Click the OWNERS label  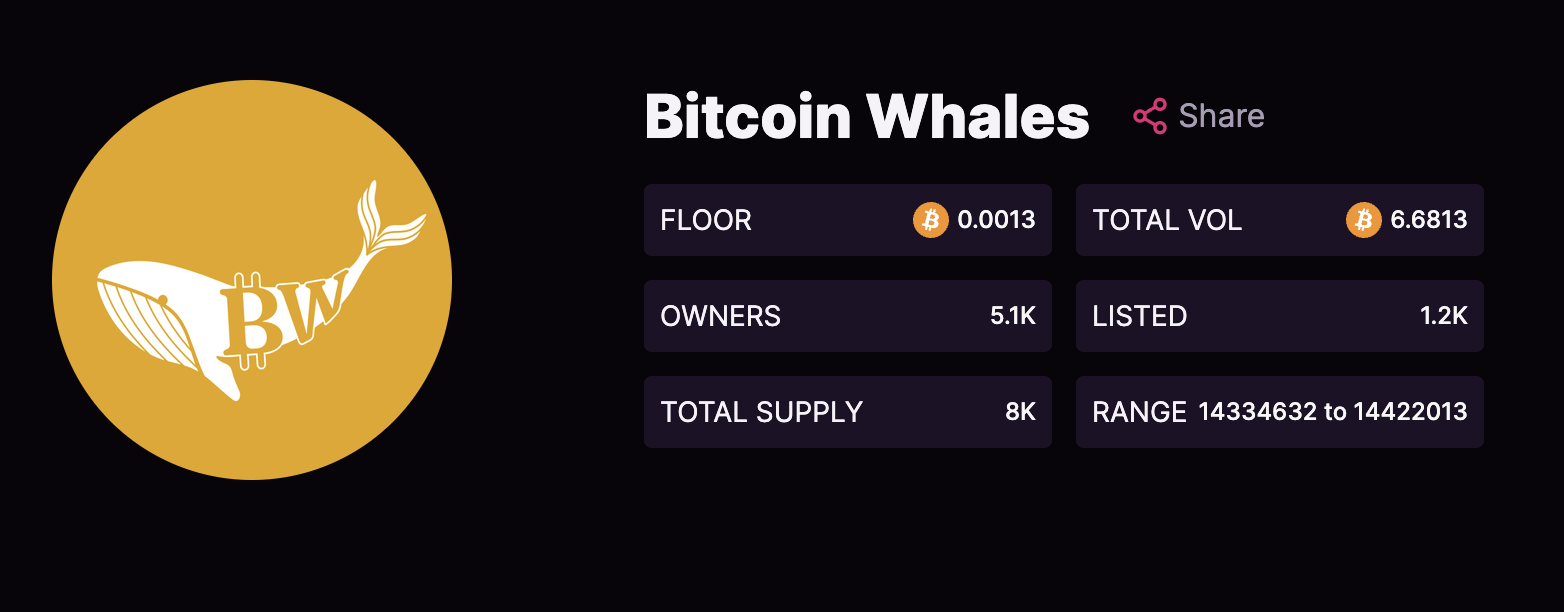tap(721, 316)
